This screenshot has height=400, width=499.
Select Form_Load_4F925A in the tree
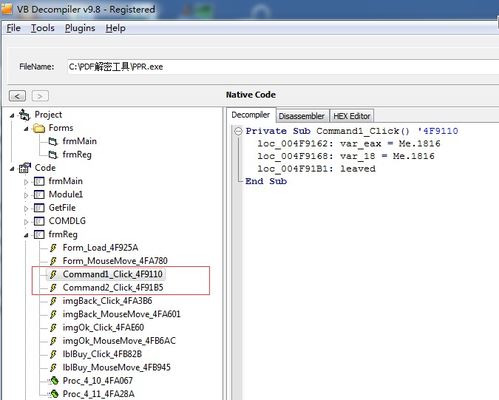(100, 248)
